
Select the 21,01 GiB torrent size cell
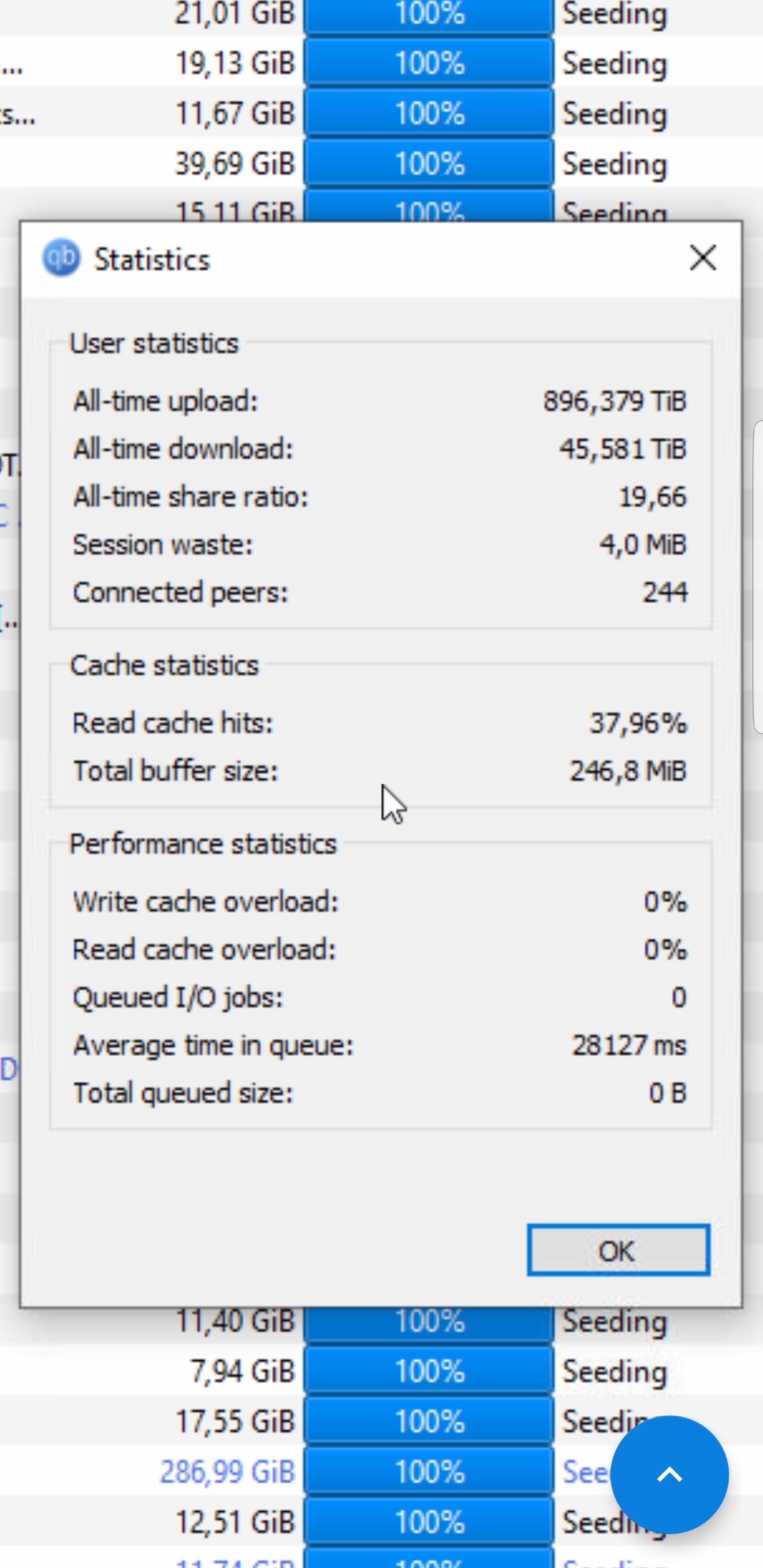click(x=234, y=13)
